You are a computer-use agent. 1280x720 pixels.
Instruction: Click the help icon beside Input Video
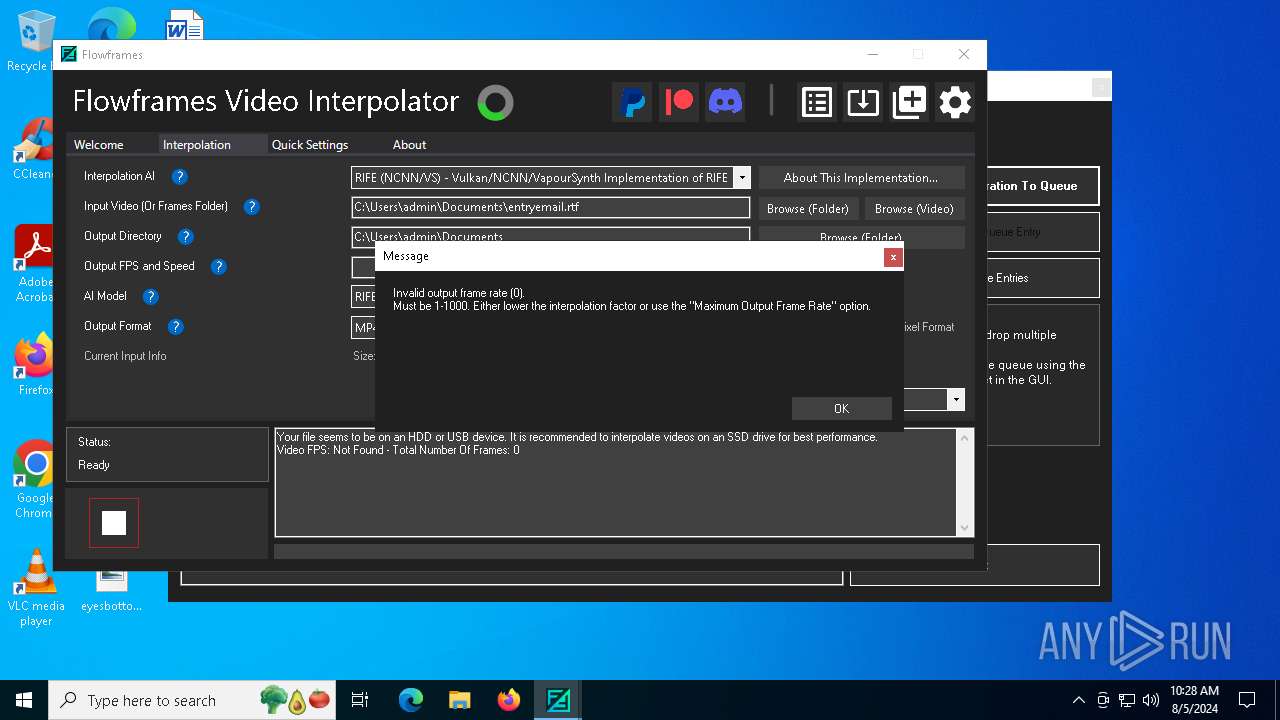click(252, 207)
